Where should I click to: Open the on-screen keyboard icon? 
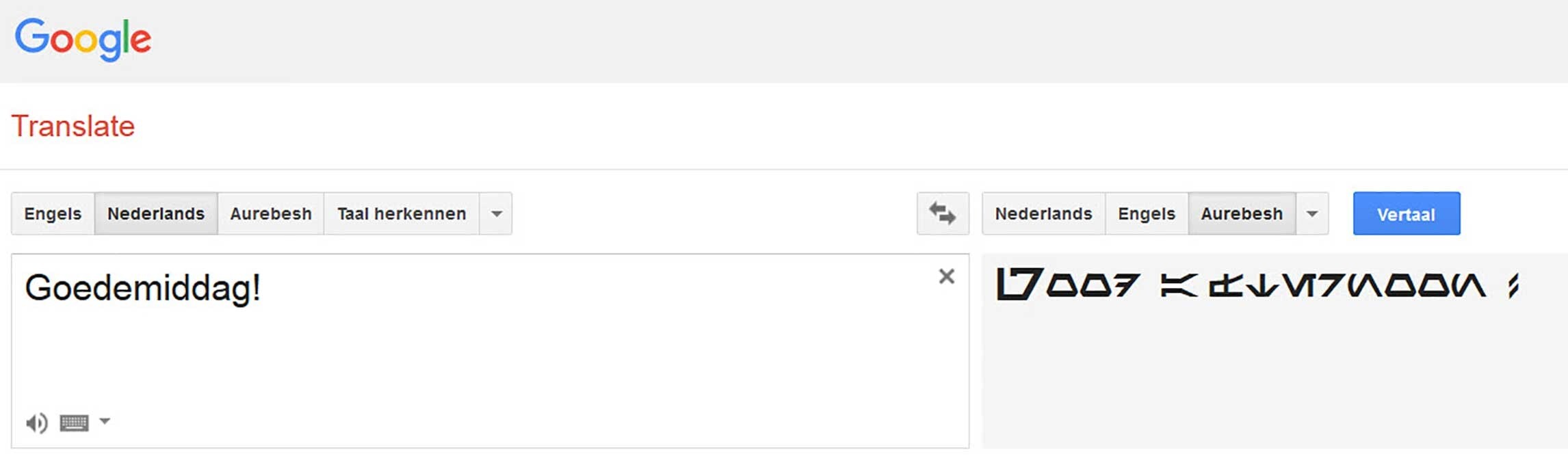[x=74, y=423]
